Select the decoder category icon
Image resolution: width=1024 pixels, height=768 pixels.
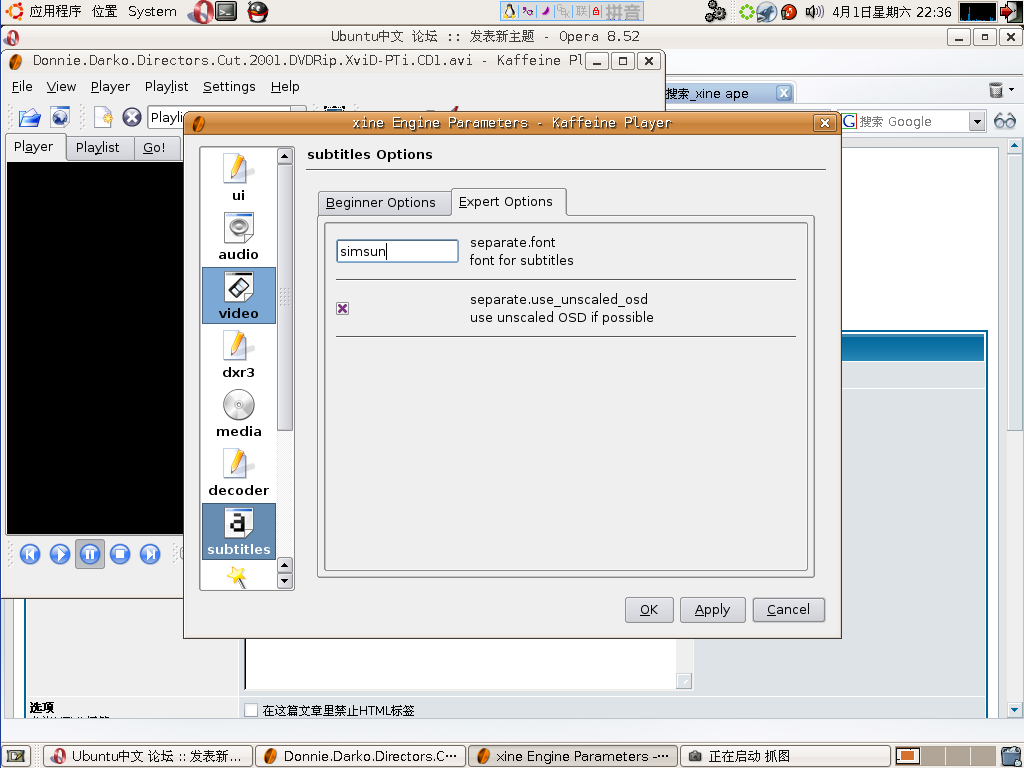(238, 472)
